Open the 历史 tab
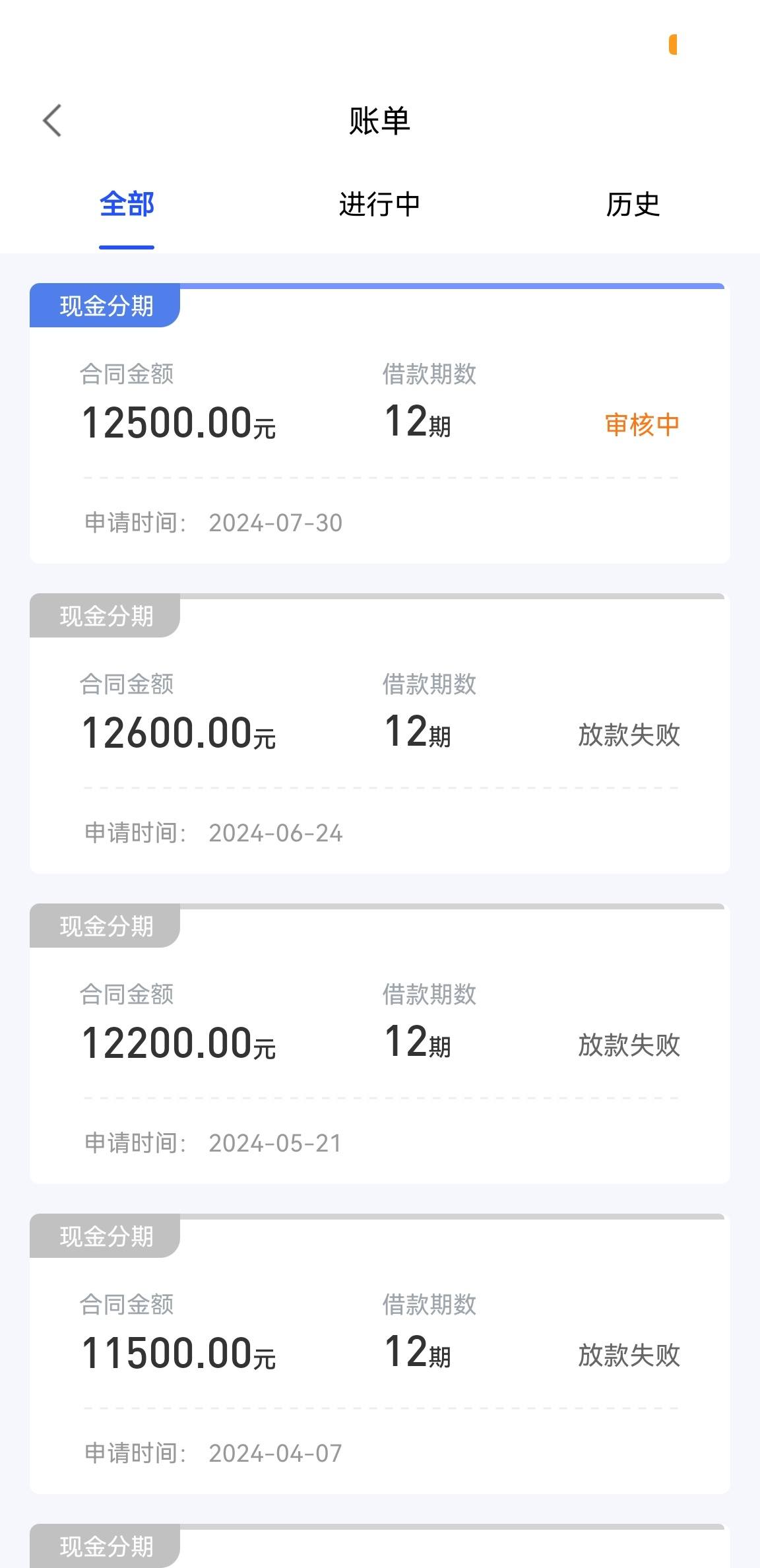Screen dimensions: 760x1568 tap(633, 204)
